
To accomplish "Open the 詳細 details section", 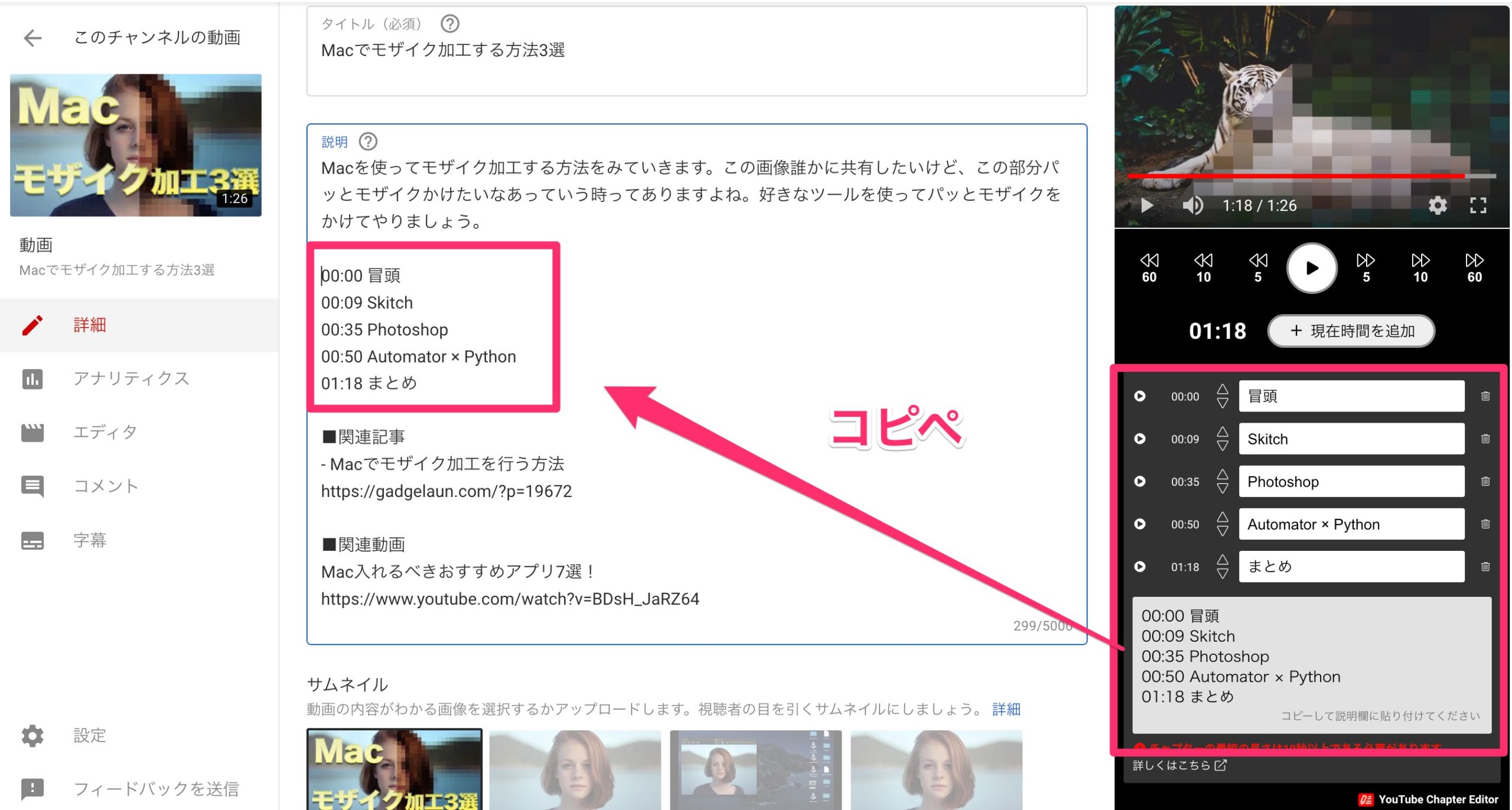I will (x=139, y=325).
